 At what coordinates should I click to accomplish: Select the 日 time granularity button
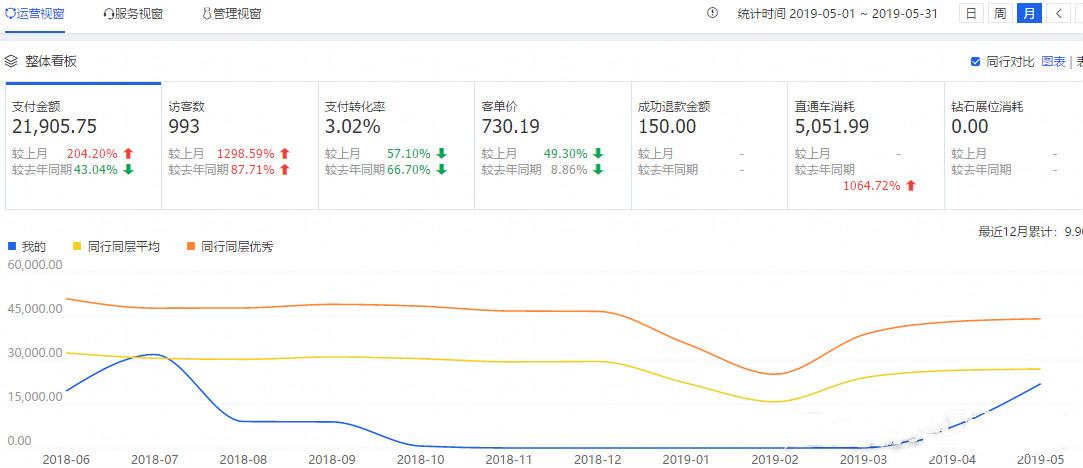tap(970, 13)
